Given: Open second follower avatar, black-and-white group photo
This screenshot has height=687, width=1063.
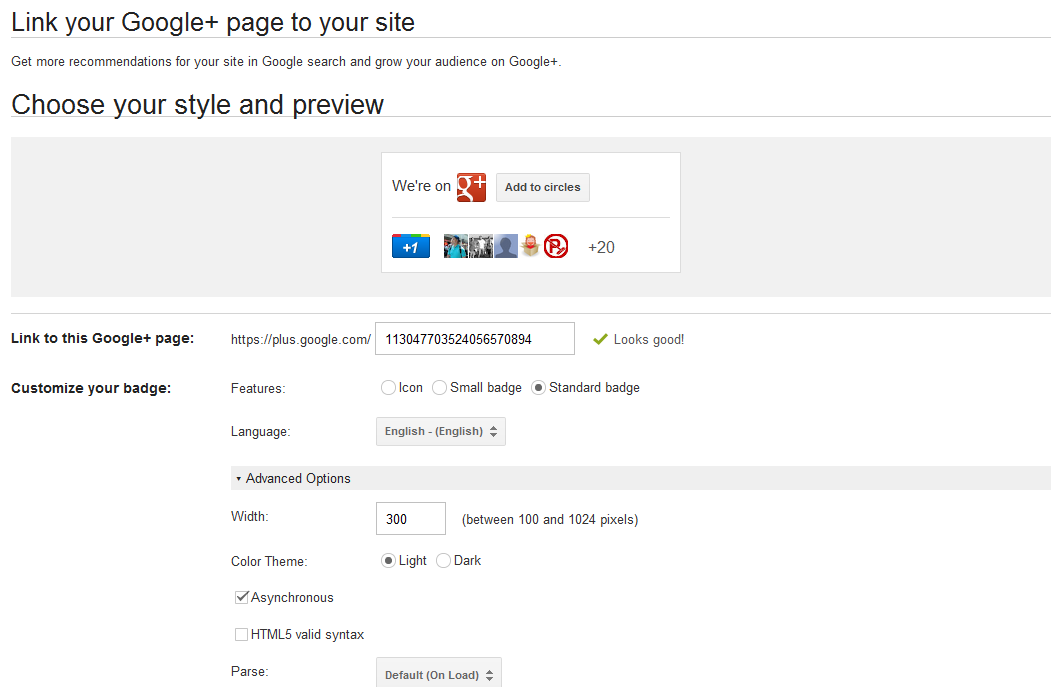Looking at the screenshot, I should 481,246.
